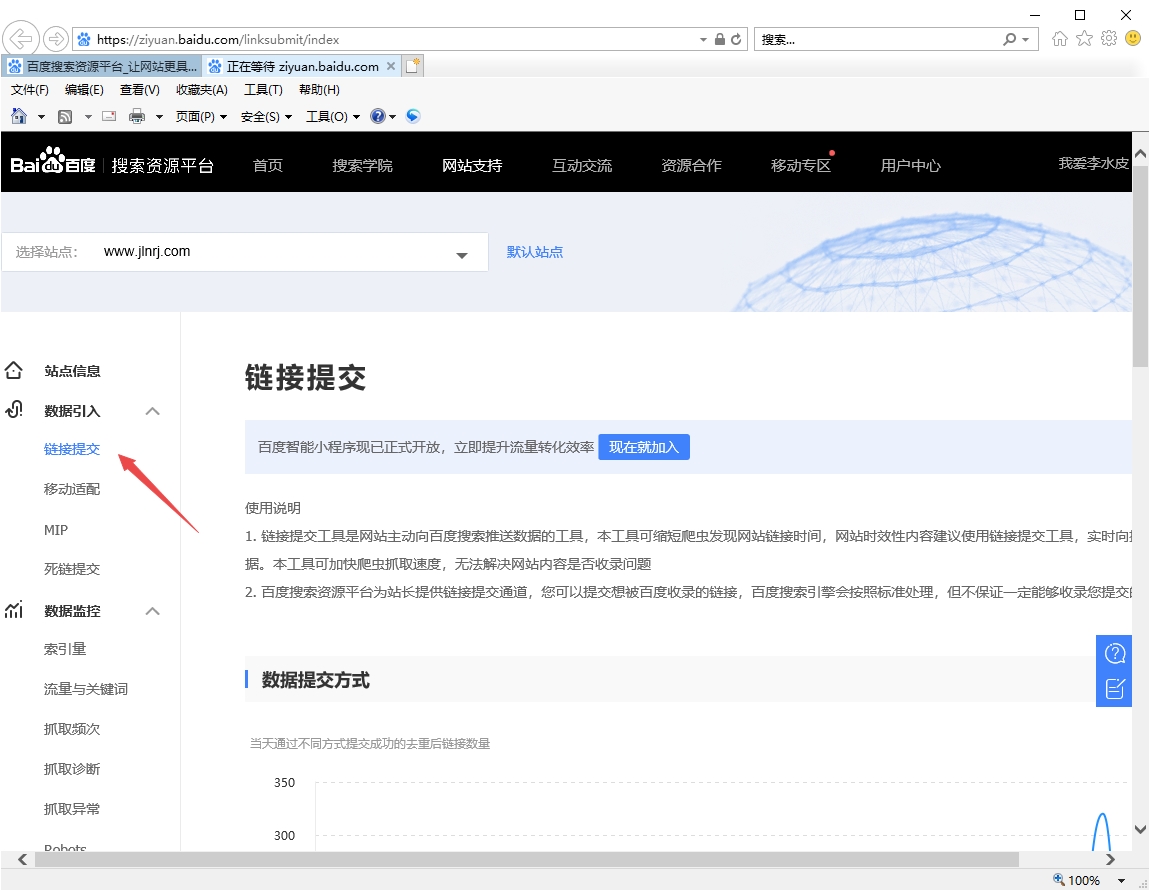This screenshot has width=1150, height=891.
Task: Collapse the 数据引入 sidebar section
Action: pyautogui.click(x=152, y=411)
